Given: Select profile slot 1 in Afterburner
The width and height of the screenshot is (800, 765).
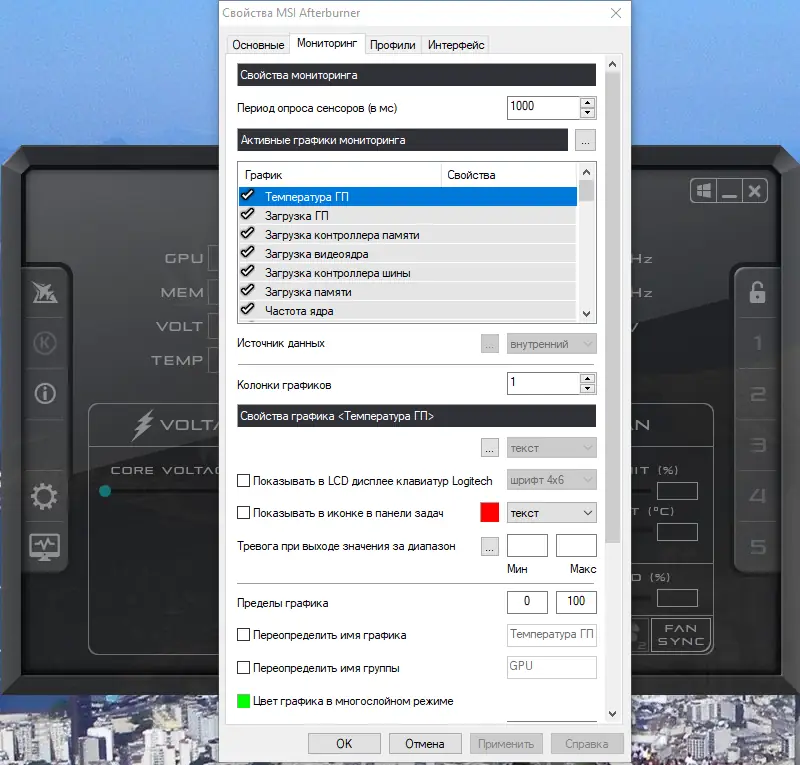Looking at the screenshot, I should (758, 343).
